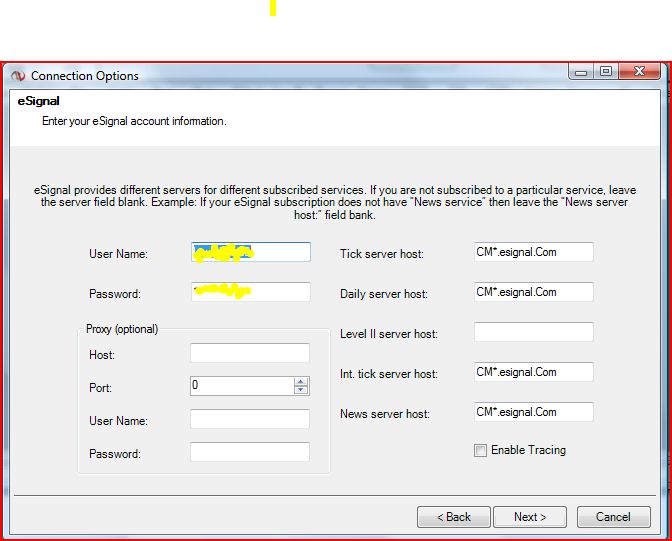Enable the Enable Tracing checkbox

tap(480, 451)
